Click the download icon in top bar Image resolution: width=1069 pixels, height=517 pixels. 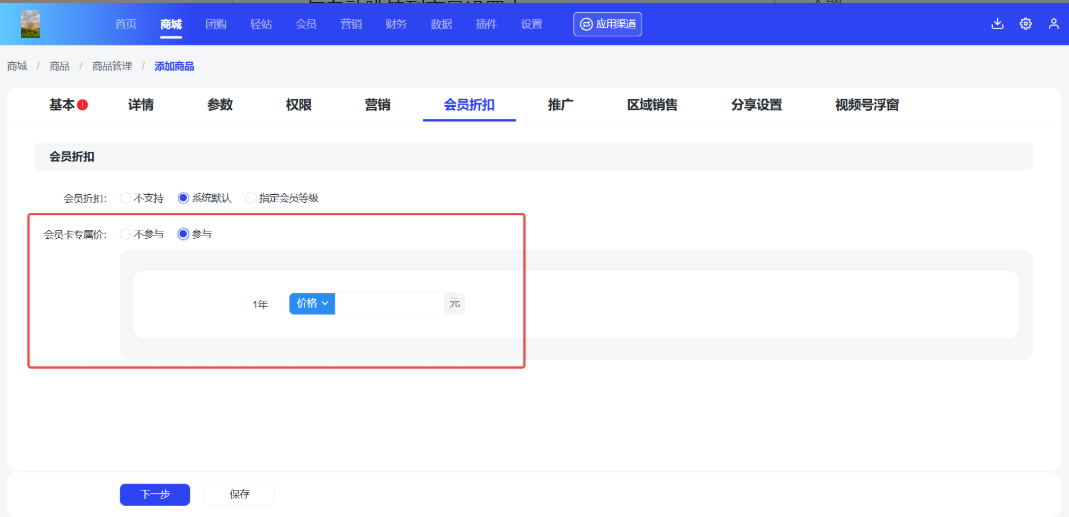coord(997,24)
